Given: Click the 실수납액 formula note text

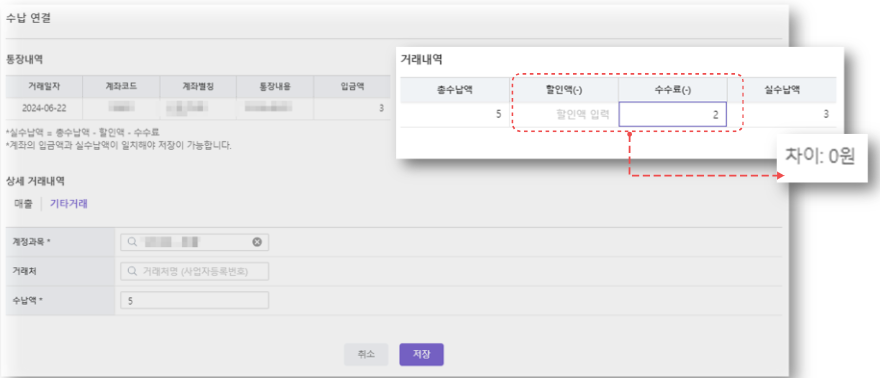Looking at the screenshot, I should 83,133.
